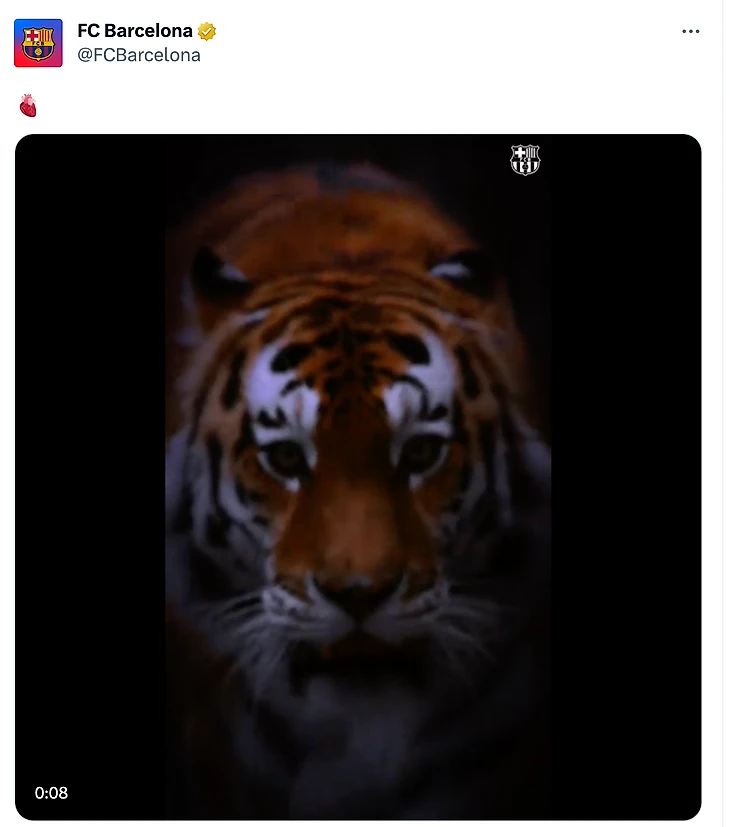Viewport: 730px width, 827px height.
Task: Click the 0:08 video duration label
Action: point(51,793)
